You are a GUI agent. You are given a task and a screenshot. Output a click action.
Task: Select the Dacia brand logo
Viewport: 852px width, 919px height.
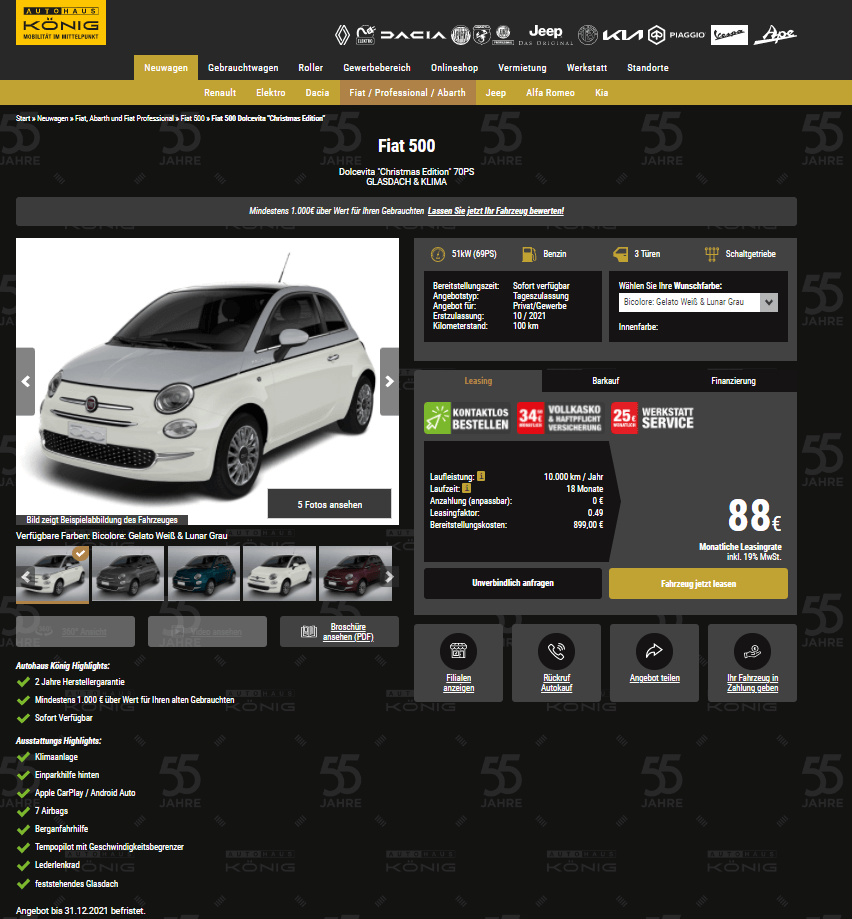click(413, 35)
